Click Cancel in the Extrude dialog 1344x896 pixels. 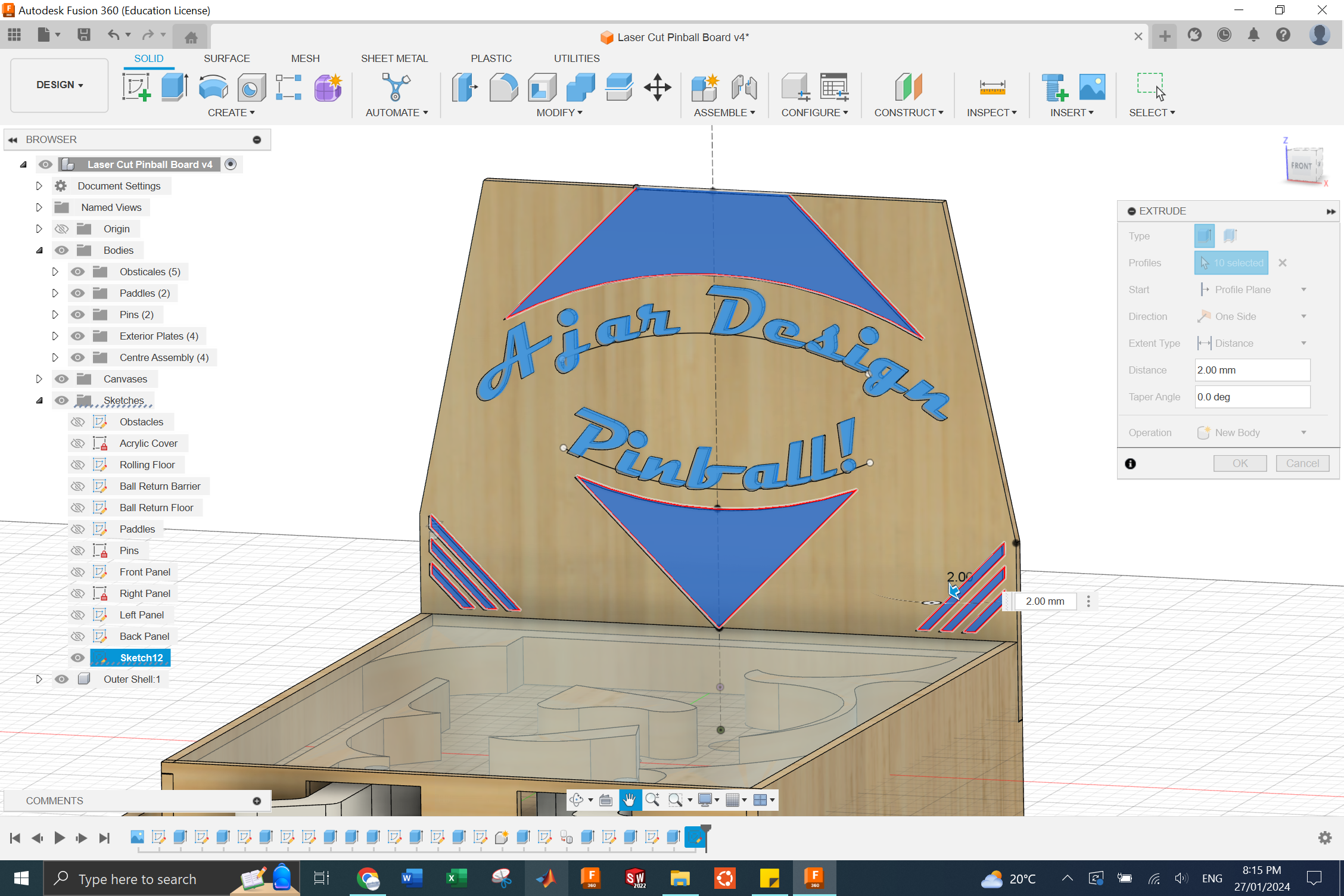click(x=1302, y=463)
